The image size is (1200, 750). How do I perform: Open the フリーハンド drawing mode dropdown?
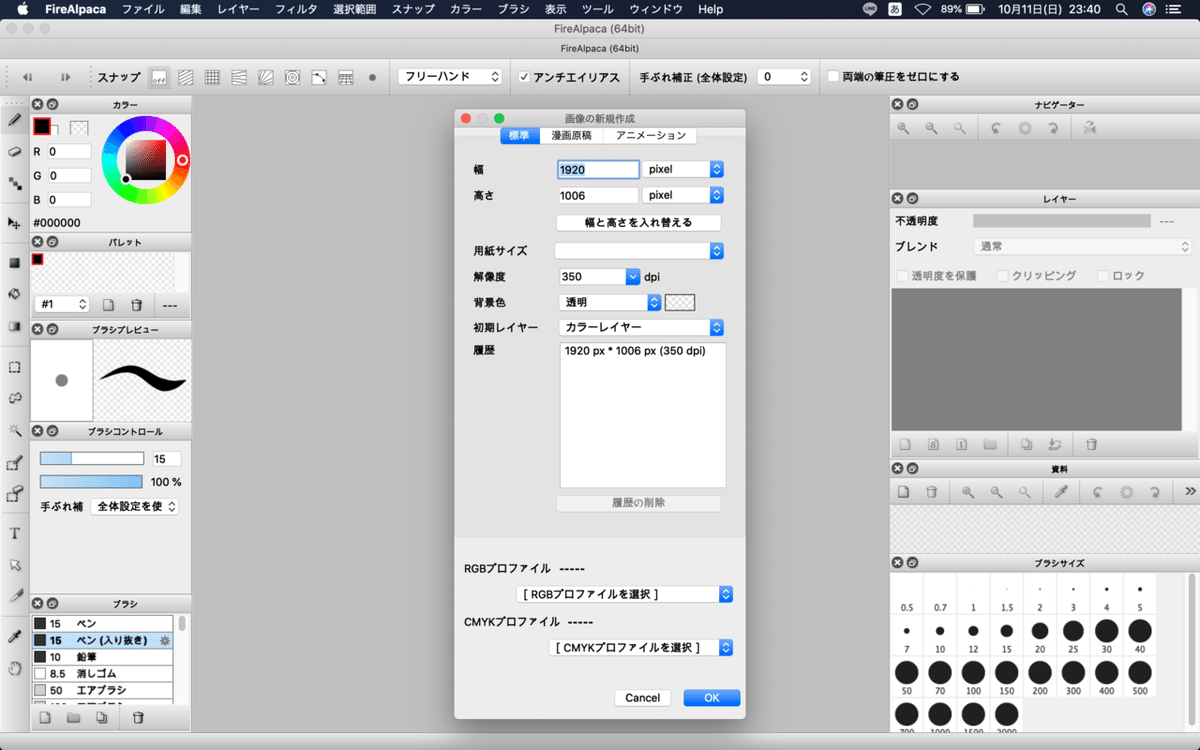point(450,77)
